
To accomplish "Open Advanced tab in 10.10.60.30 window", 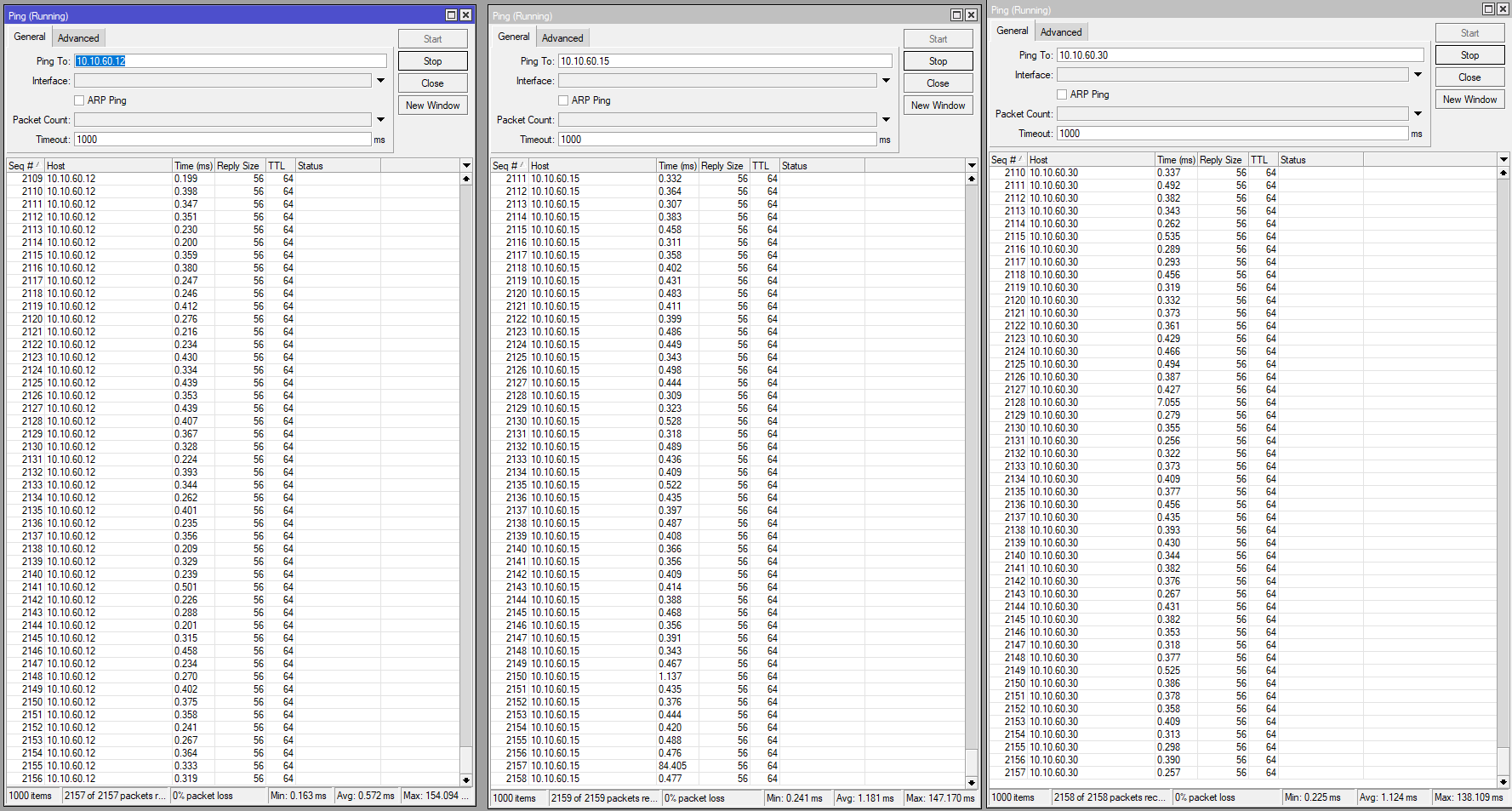I will coord(1061,32).
